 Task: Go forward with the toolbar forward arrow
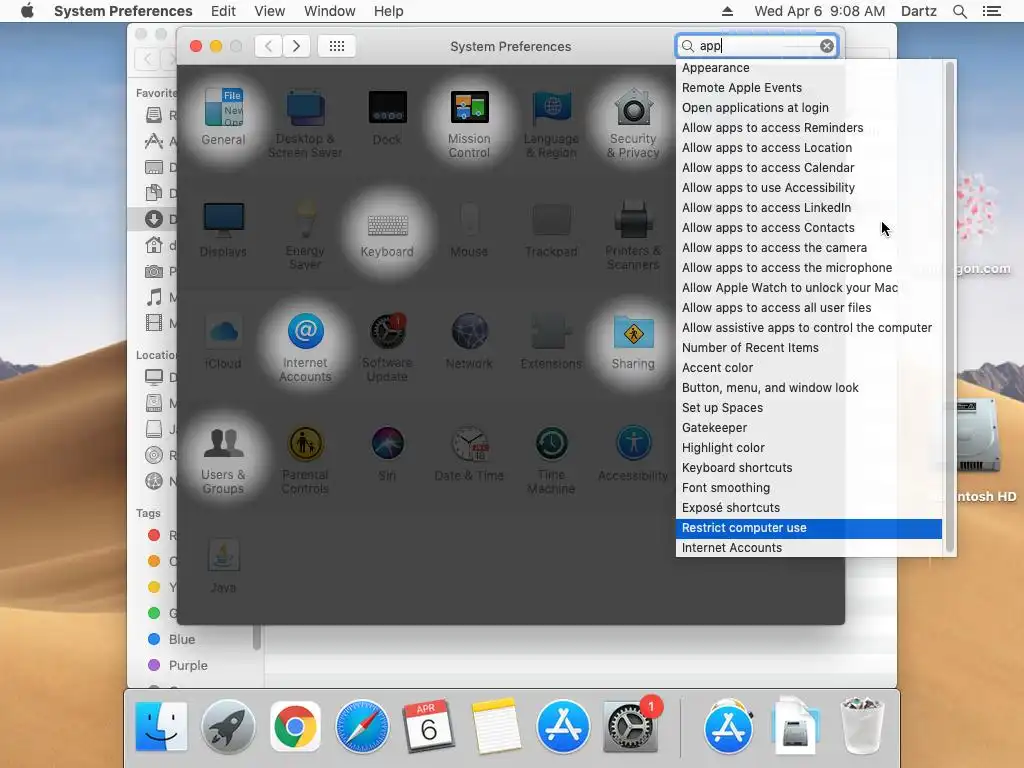[x=296, y=46]
